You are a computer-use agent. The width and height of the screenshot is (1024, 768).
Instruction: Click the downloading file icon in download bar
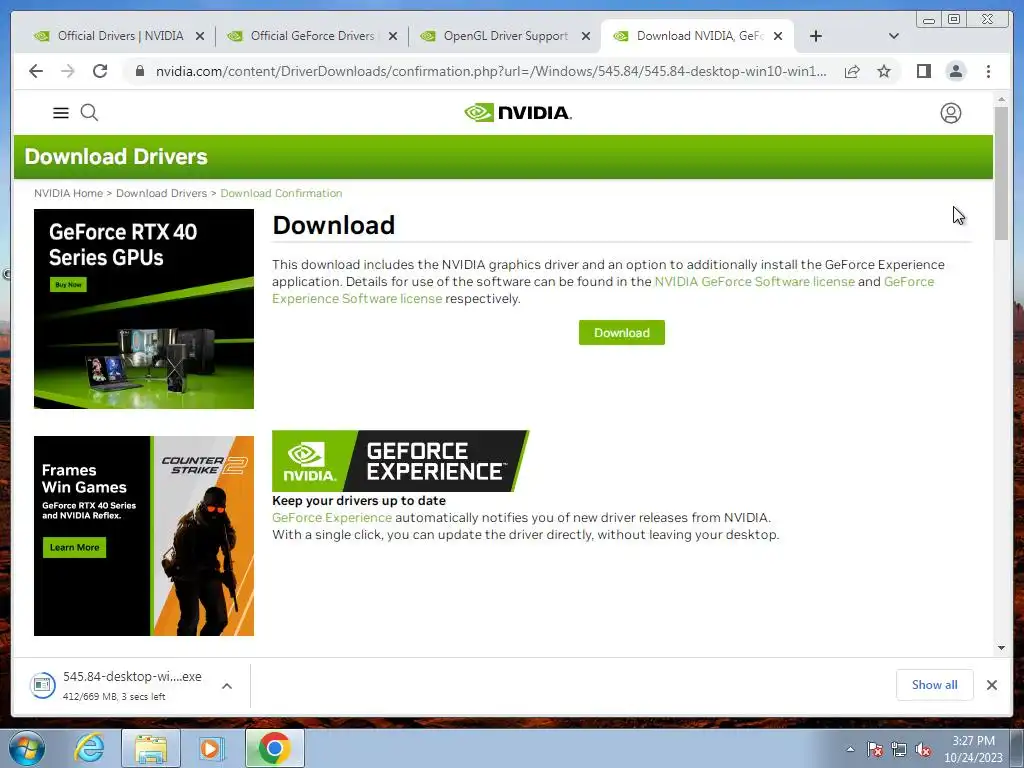click(x=42, y=685)
